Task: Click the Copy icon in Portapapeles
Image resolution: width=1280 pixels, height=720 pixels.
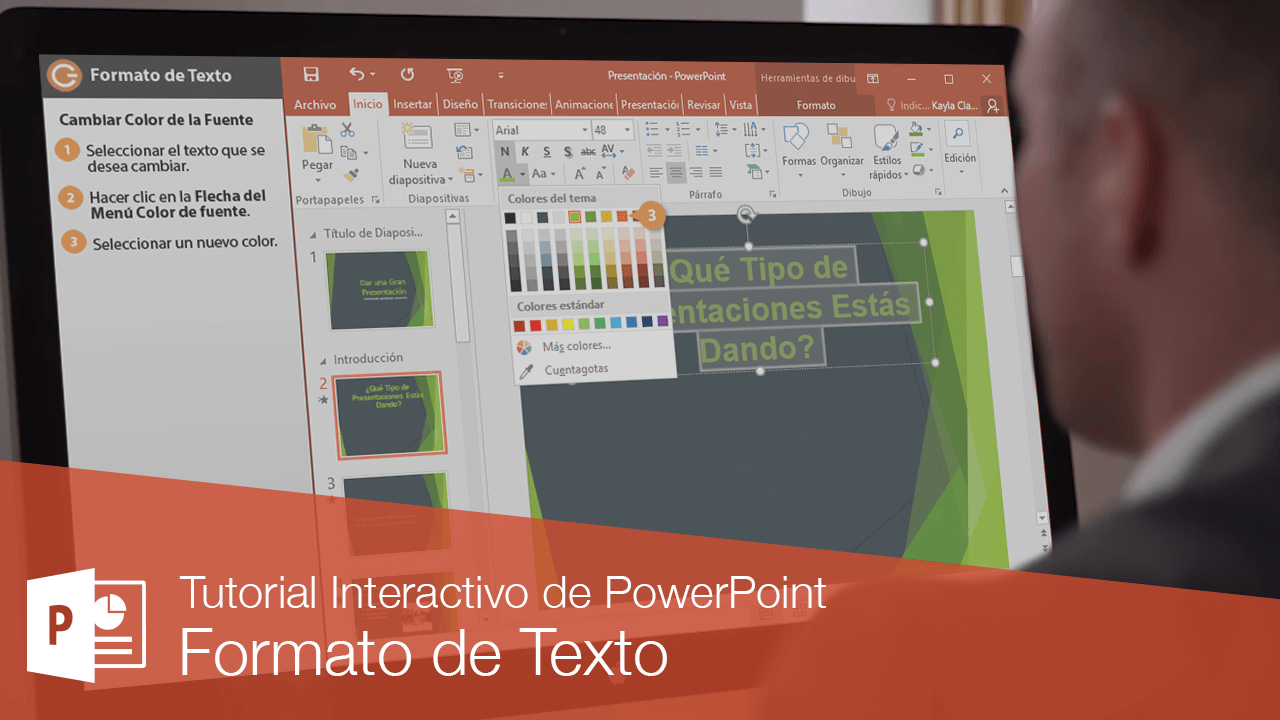Action: click(349, 152)
